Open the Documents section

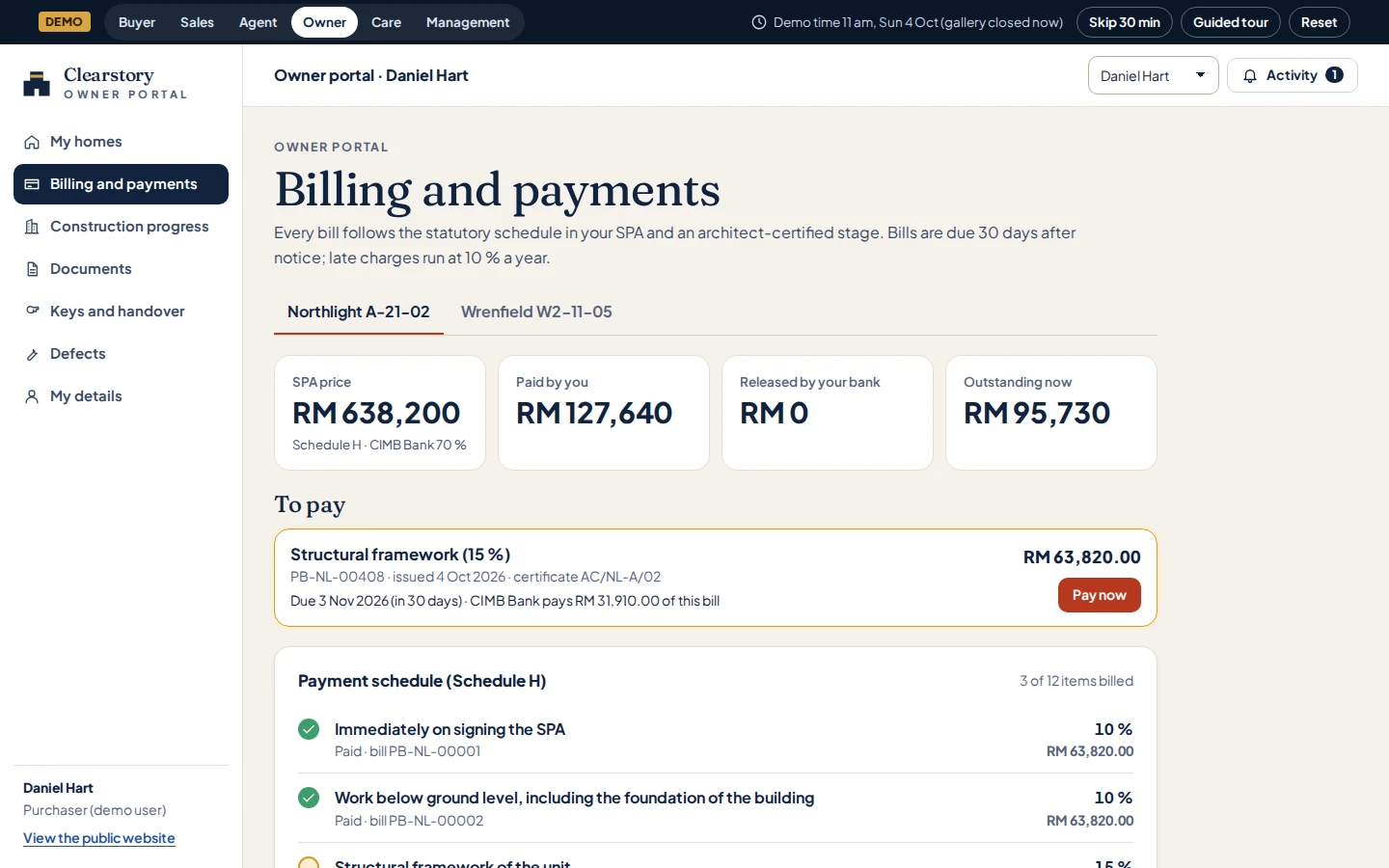click(121, 269)
